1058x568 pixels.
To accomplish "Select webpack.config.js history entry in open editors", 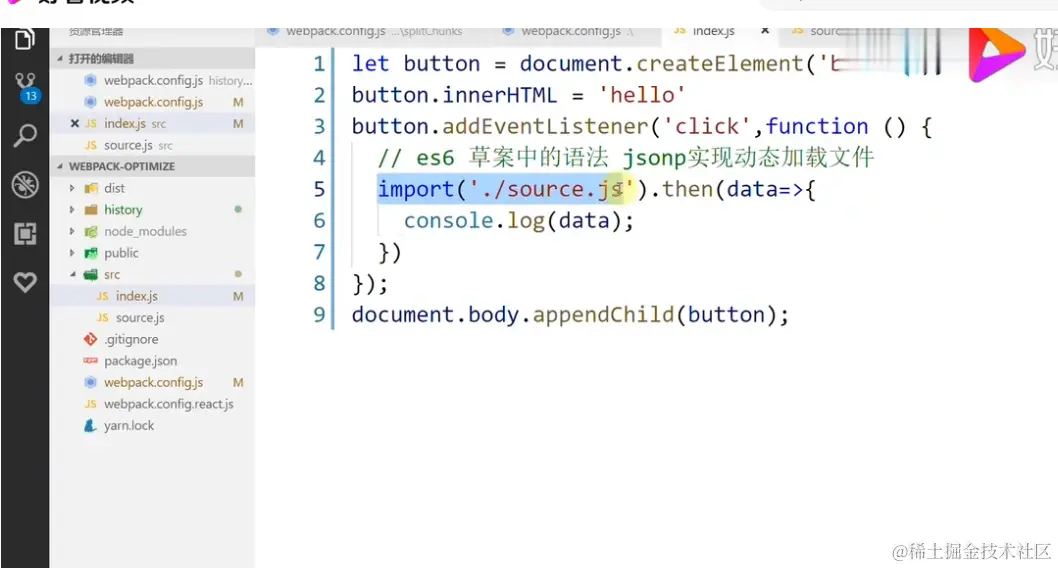I will [152, 80].
